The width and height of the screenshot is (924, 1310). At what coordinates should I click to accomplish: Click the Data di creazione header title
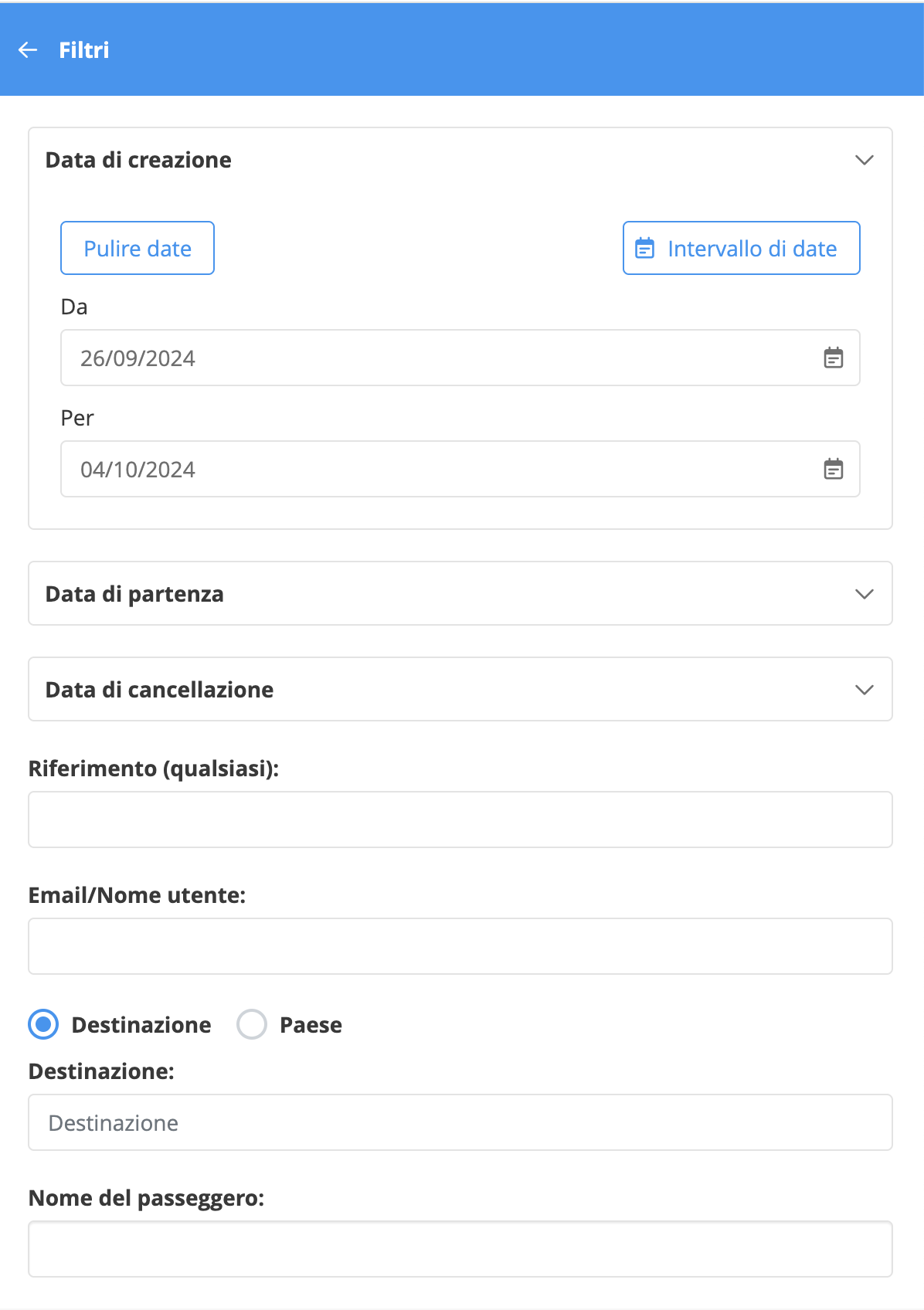pyautogui.click(x=138, y=160)
